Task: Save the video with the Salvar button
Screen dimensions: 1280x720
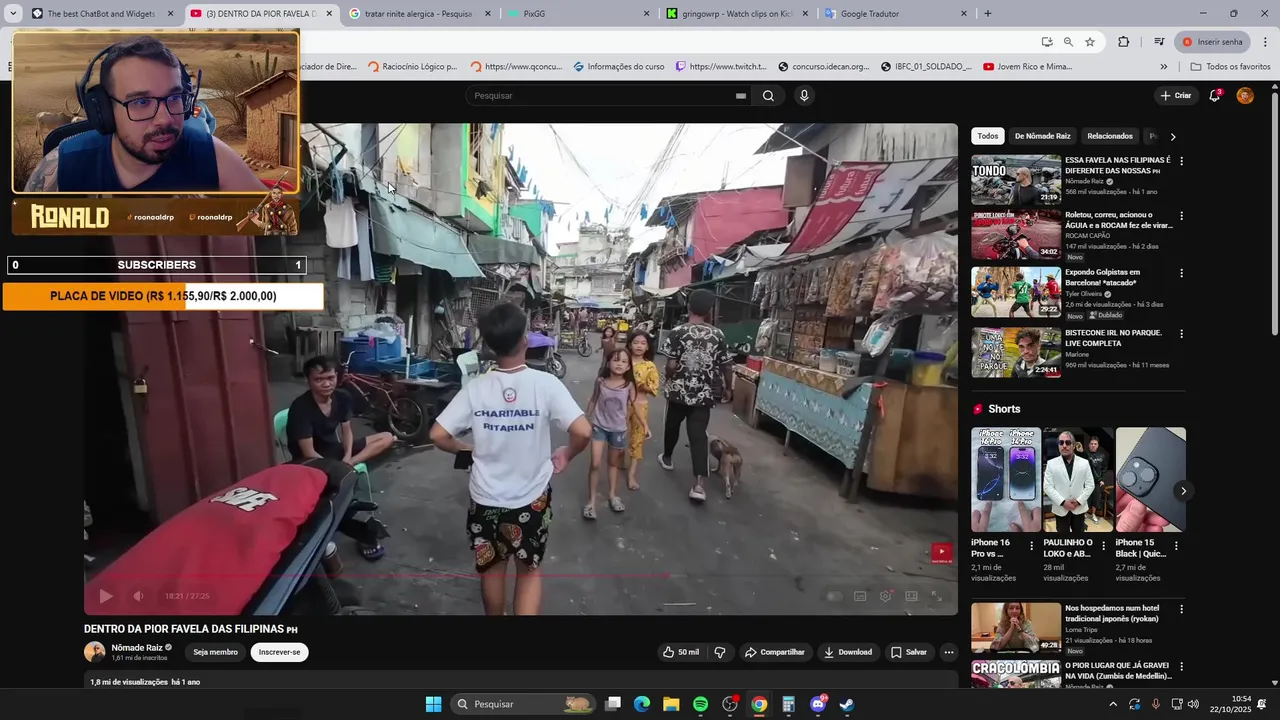Action: [909, 652]
